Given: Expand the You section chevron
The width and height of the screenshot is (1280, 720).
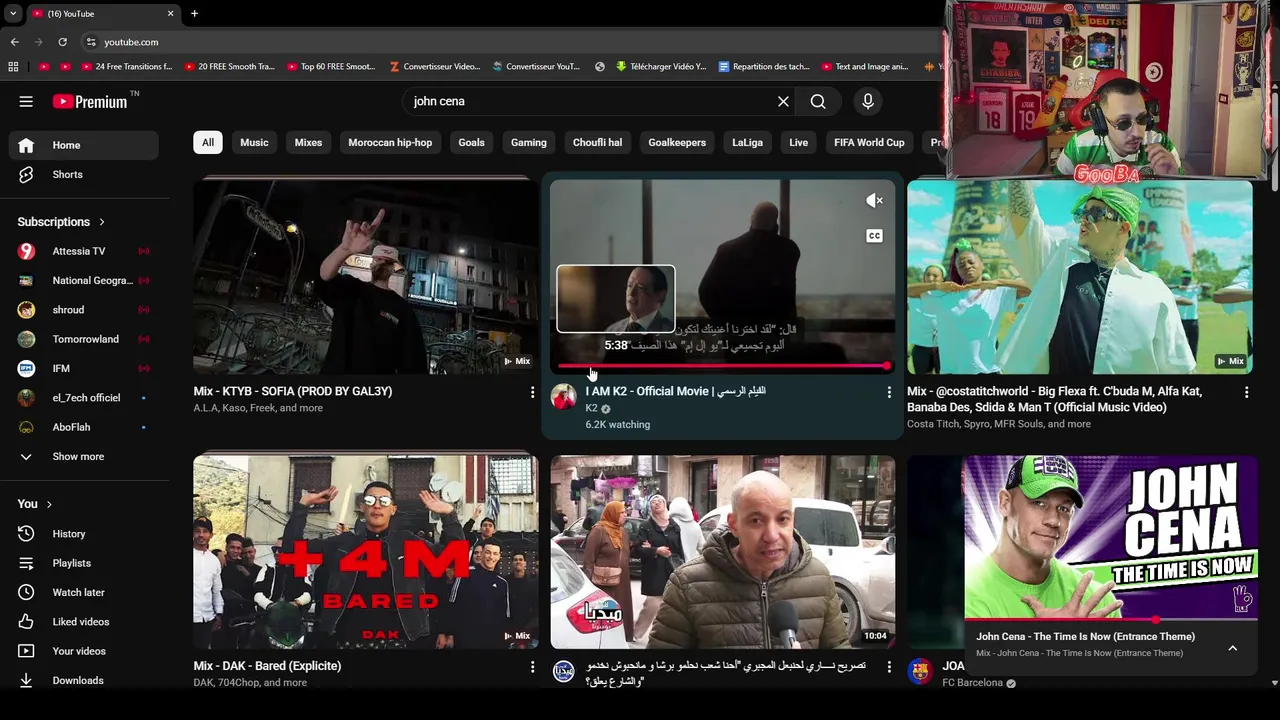Looking at the screenshot, I should [x=49, y=504].
